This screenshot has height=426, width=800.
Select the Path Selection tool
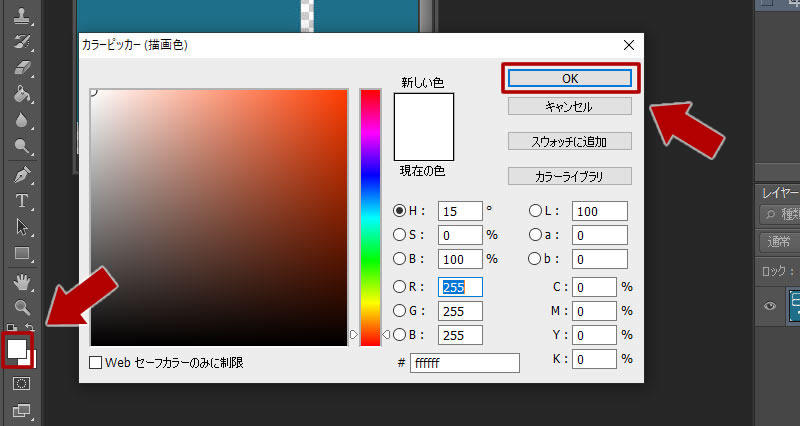click(x=21, y=227)
